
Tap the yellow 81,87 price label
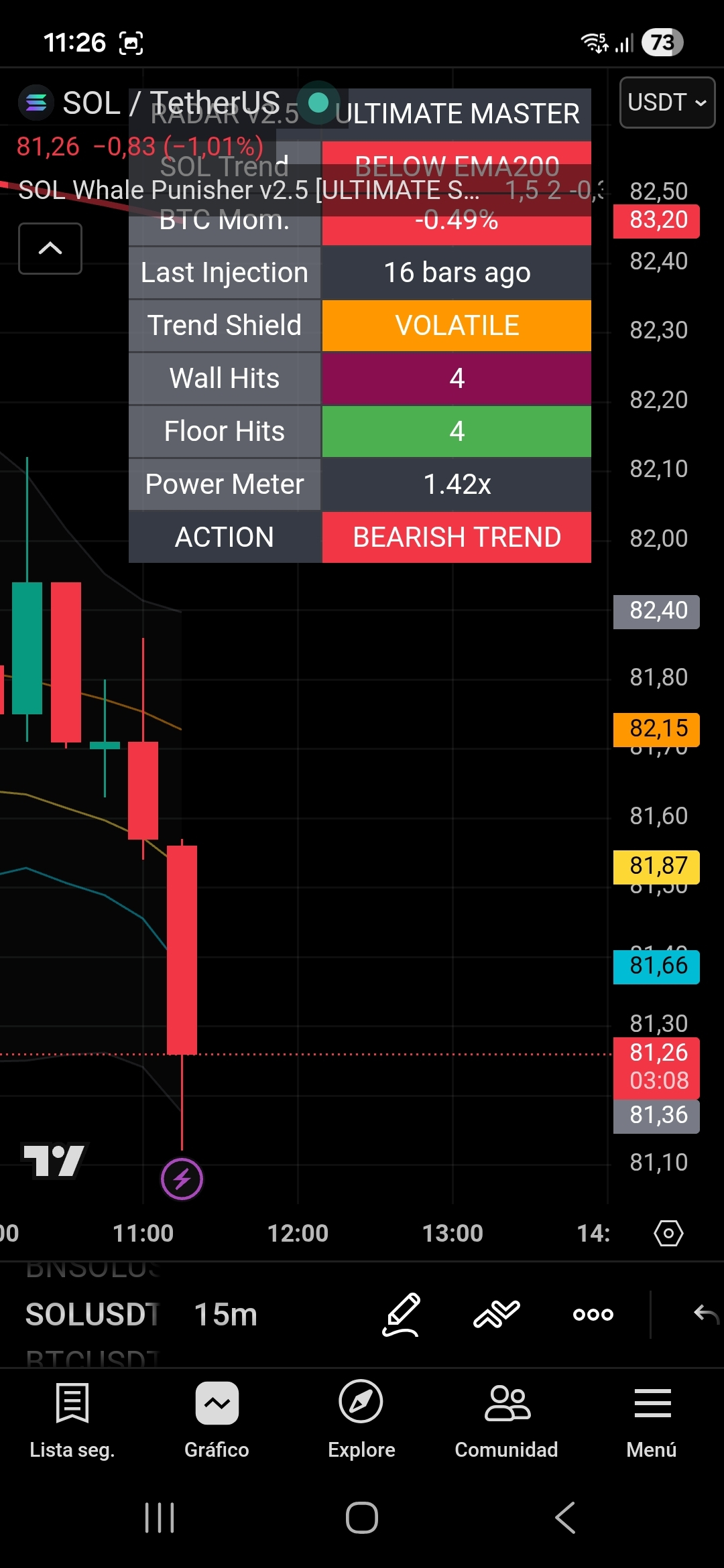tap(657, 866)
